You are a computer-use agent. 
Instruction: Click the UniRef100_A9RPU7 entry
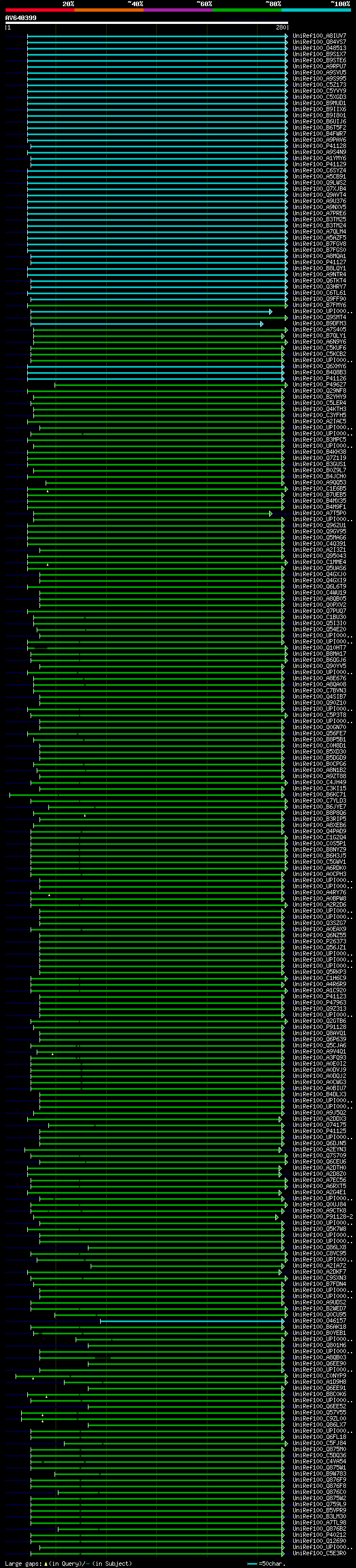pyautogui.click(x=319, y=66)
